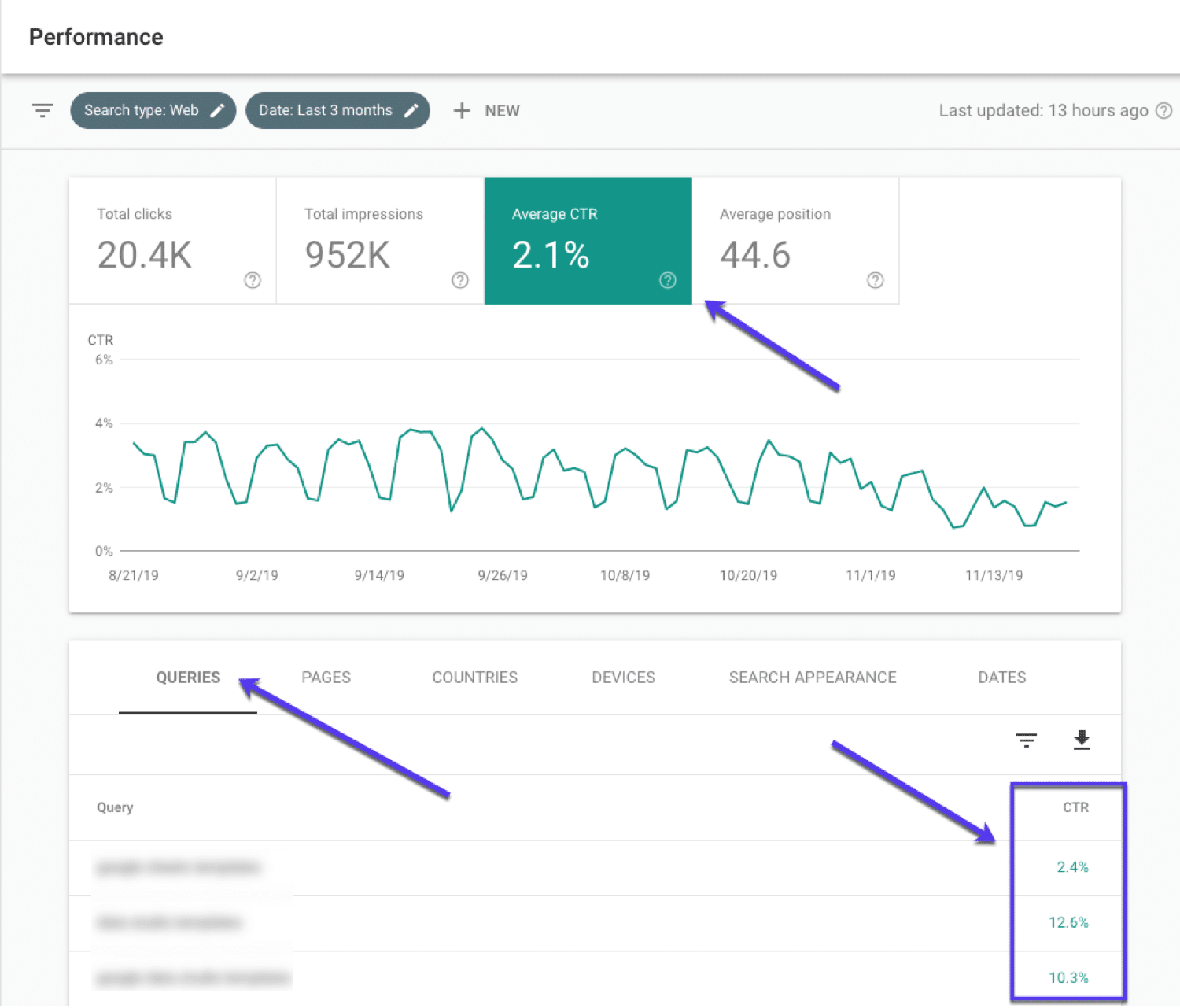Toggle the Total clicks metric card
Viewport: 1180px width, 1008px height.
[172, 241]
